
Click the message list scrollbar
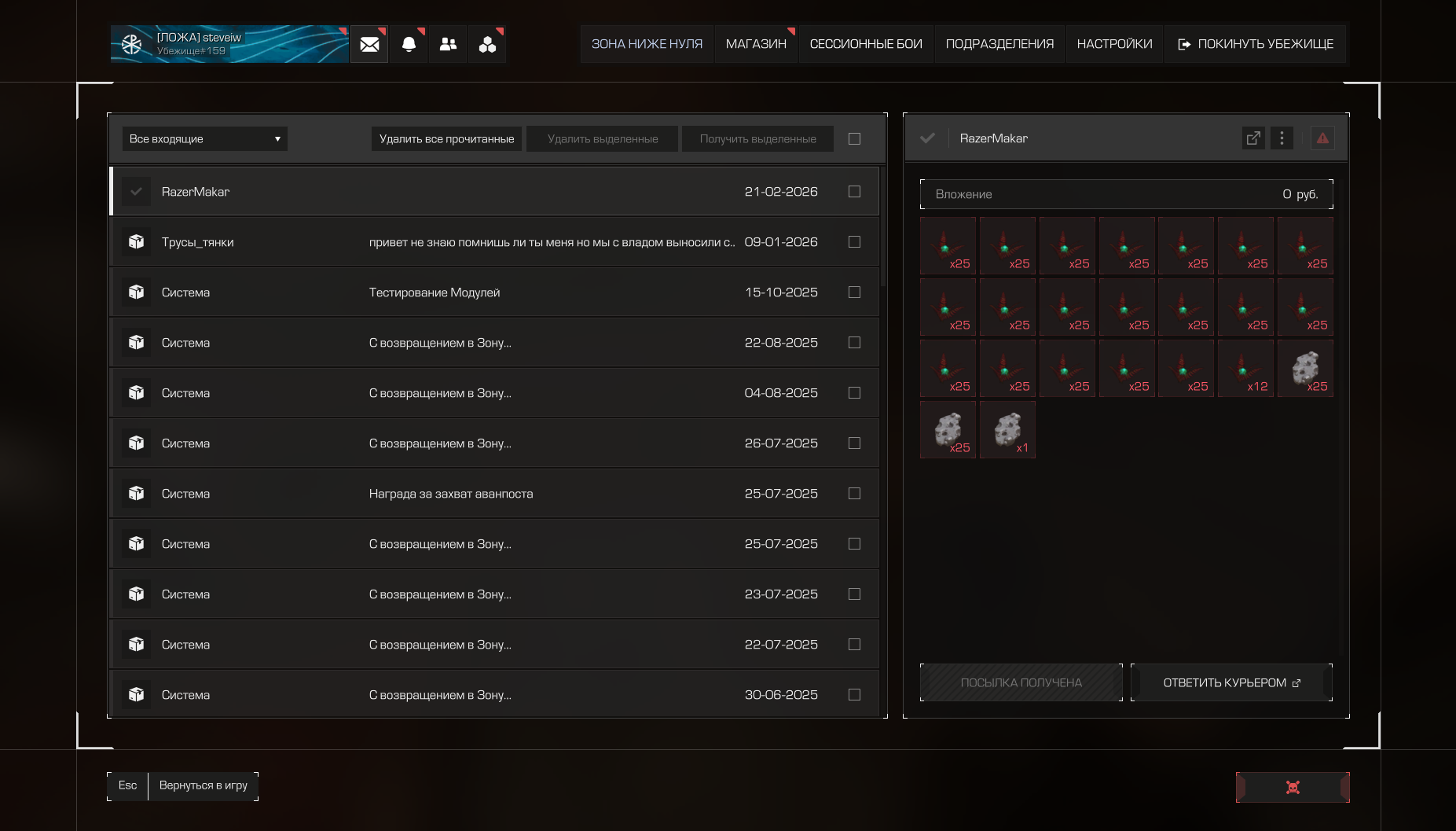click(883, 228)
